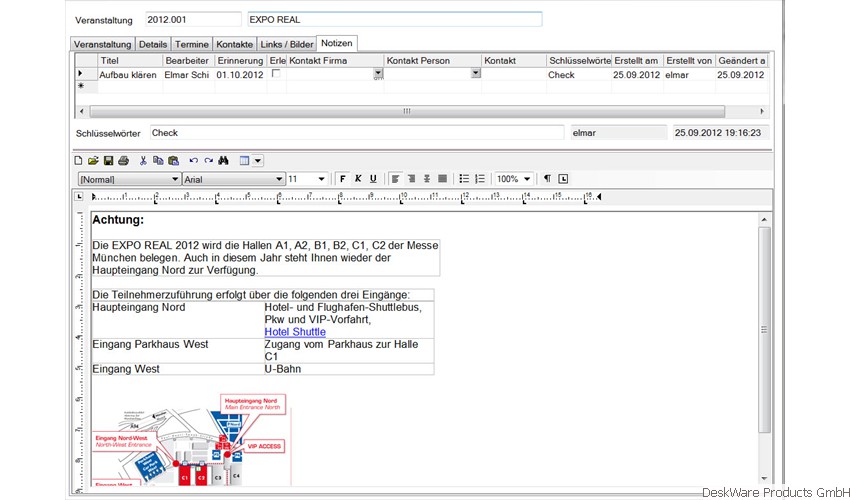Apply numbered list formatting
This screenshot has height=500, width=850.
(x=480, y=179)
